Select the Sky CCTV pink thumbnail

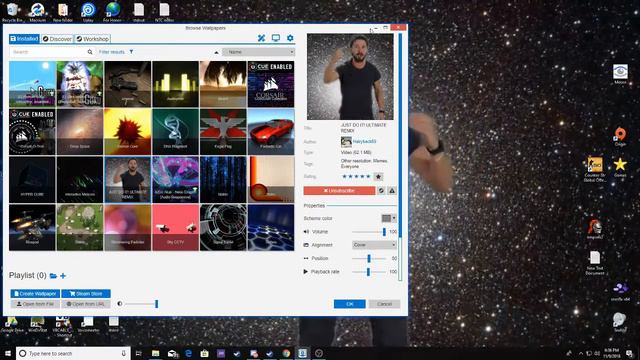(175, 227)
